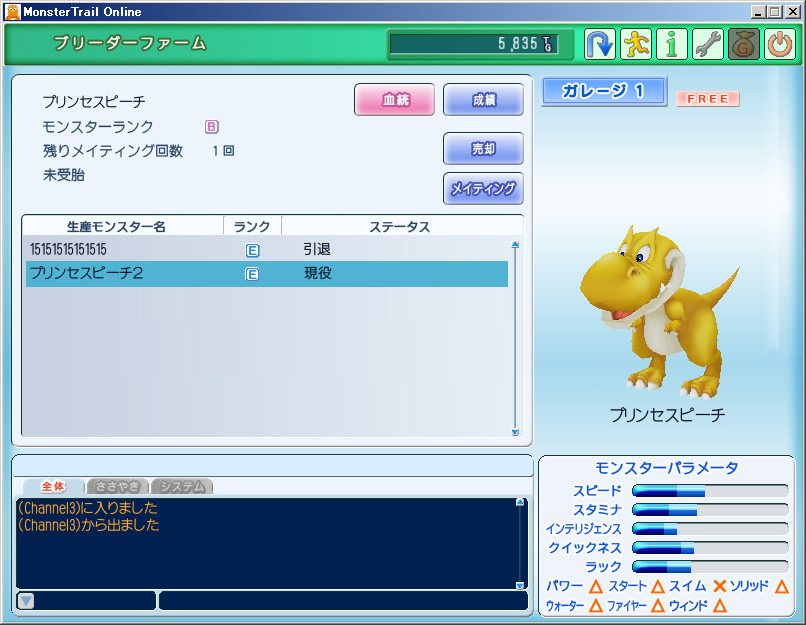The width and height of the screenshot is (806, 625).
Task: Click the 現役 status cell
Action: click(318, 273)
